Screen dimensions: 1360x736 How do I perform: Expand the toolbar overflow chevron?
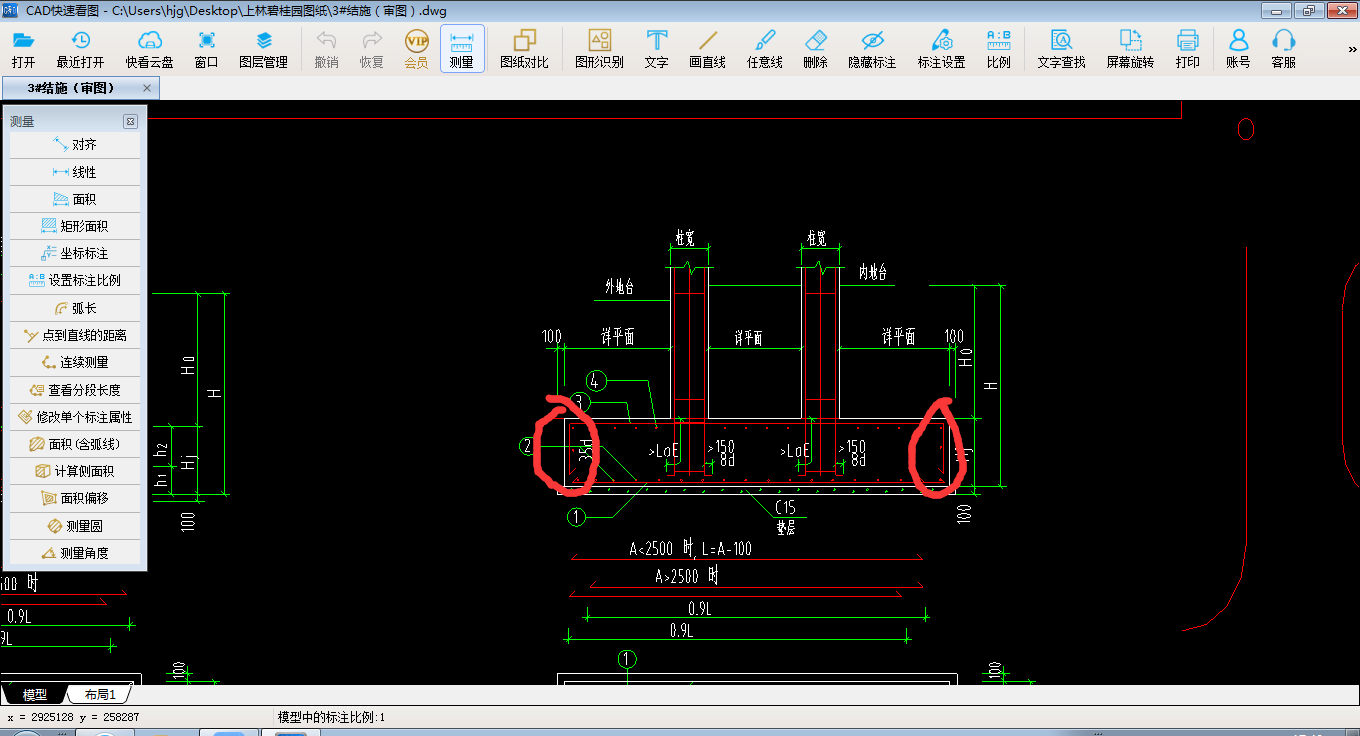1351,49
